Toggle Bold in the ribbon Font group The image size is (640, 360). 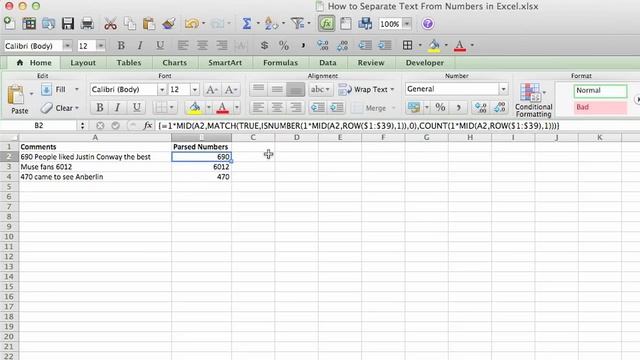coord(99,107)
